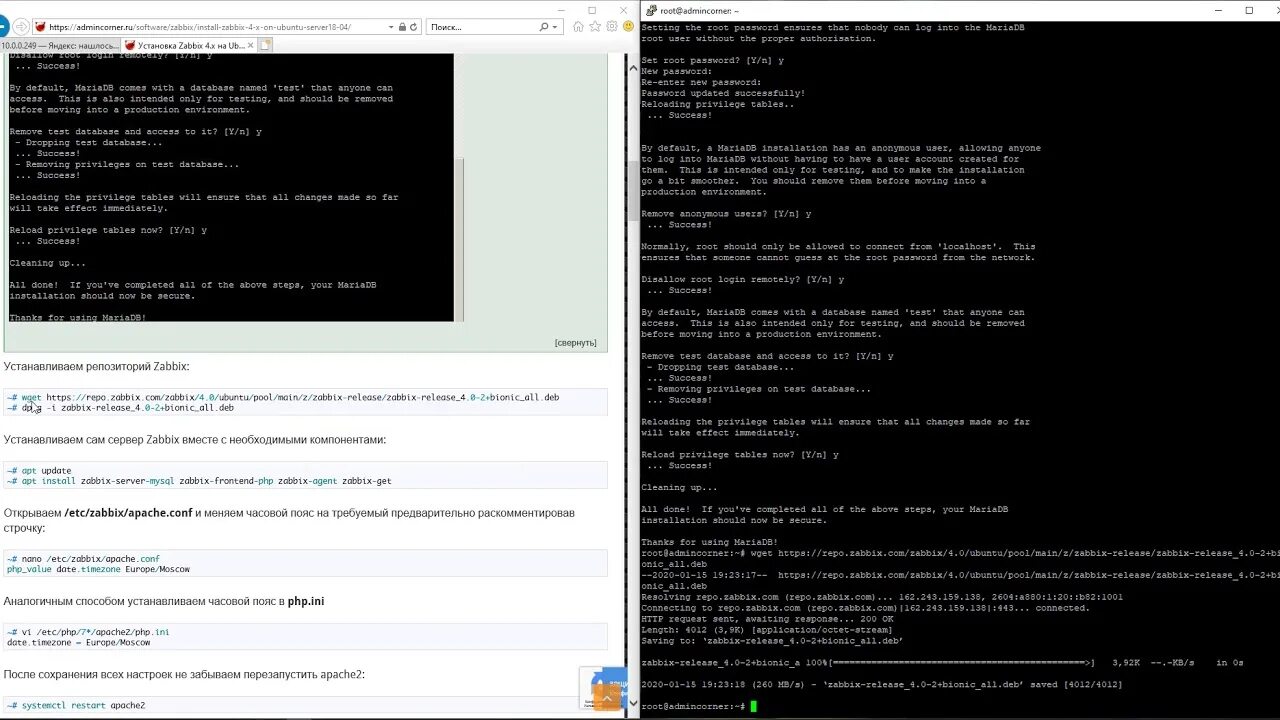
Task: Click the Refresh page icon
Action: pos(414,27)
